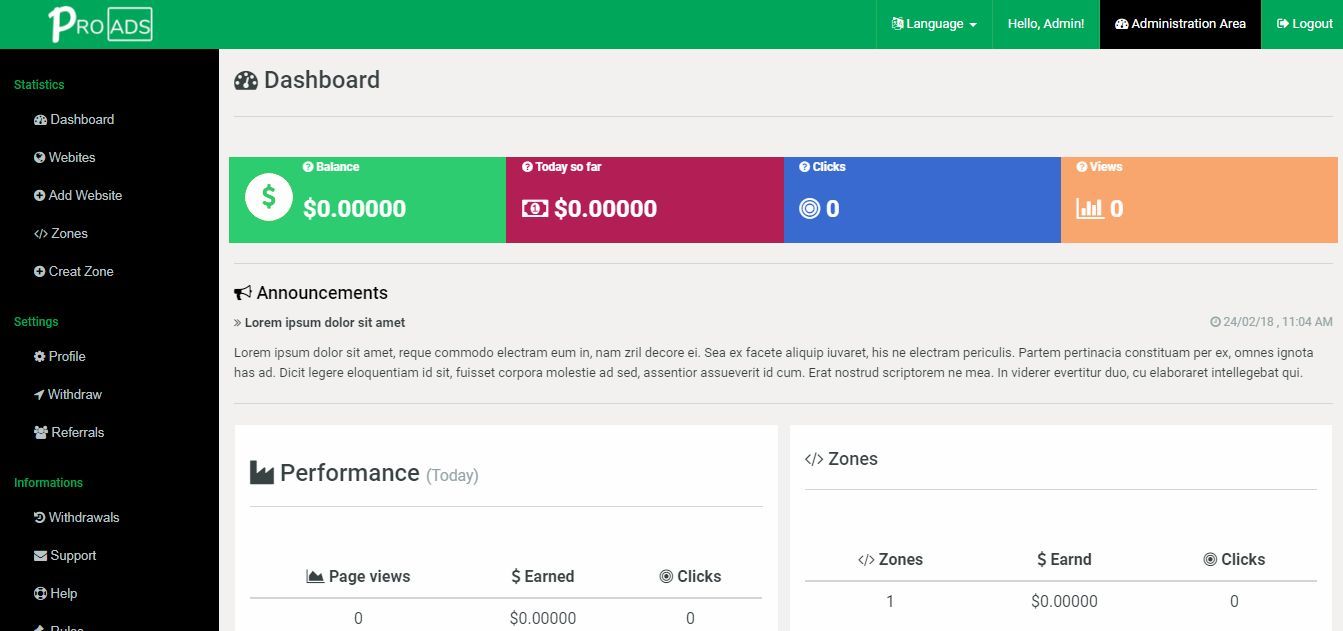
Task: Click the bar chart icon in Views card
Action: 1090,209
